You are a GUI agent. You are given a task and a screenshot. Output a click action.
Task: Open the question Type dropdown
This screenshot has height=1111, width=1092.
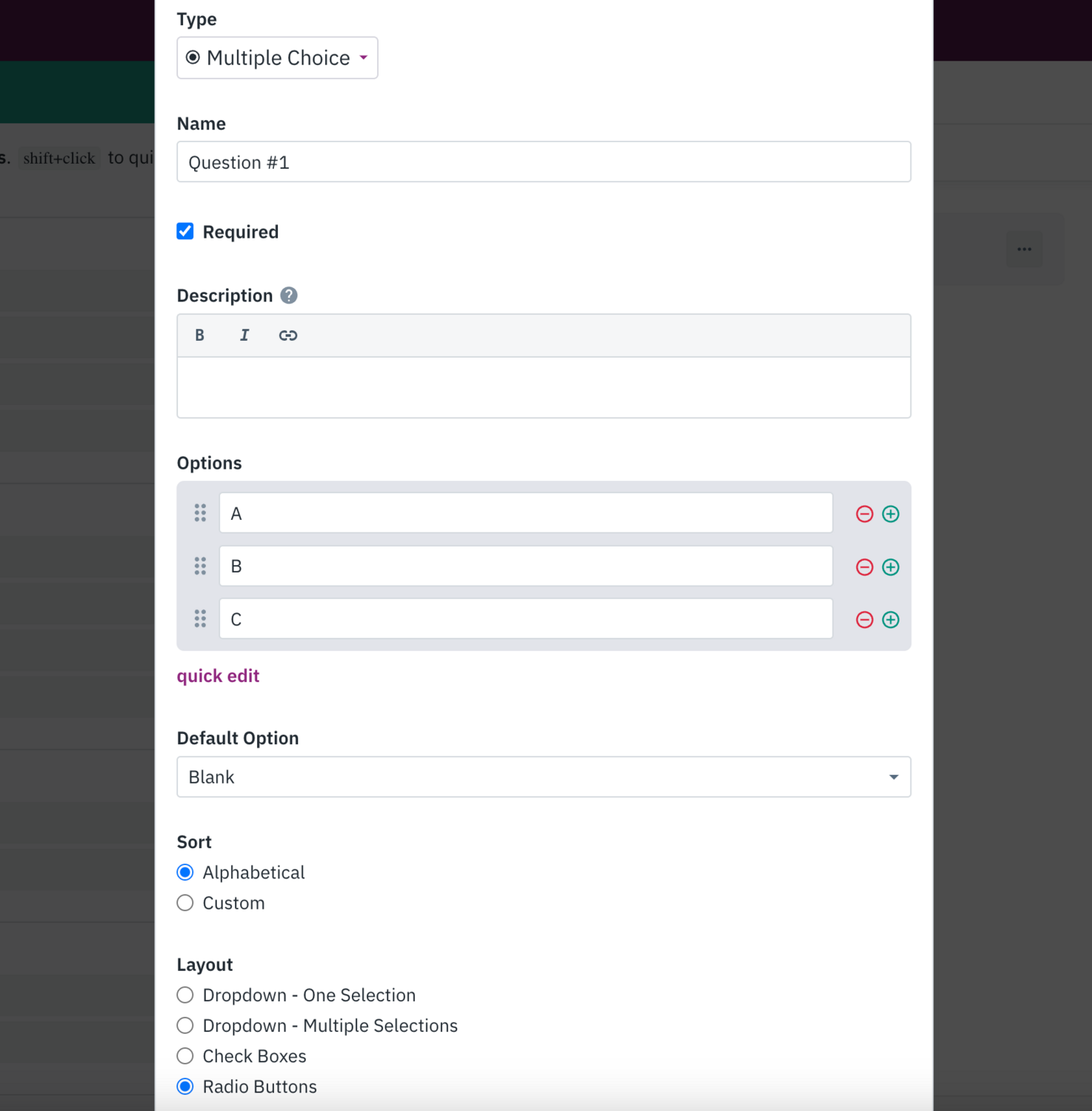coord(277,57)
